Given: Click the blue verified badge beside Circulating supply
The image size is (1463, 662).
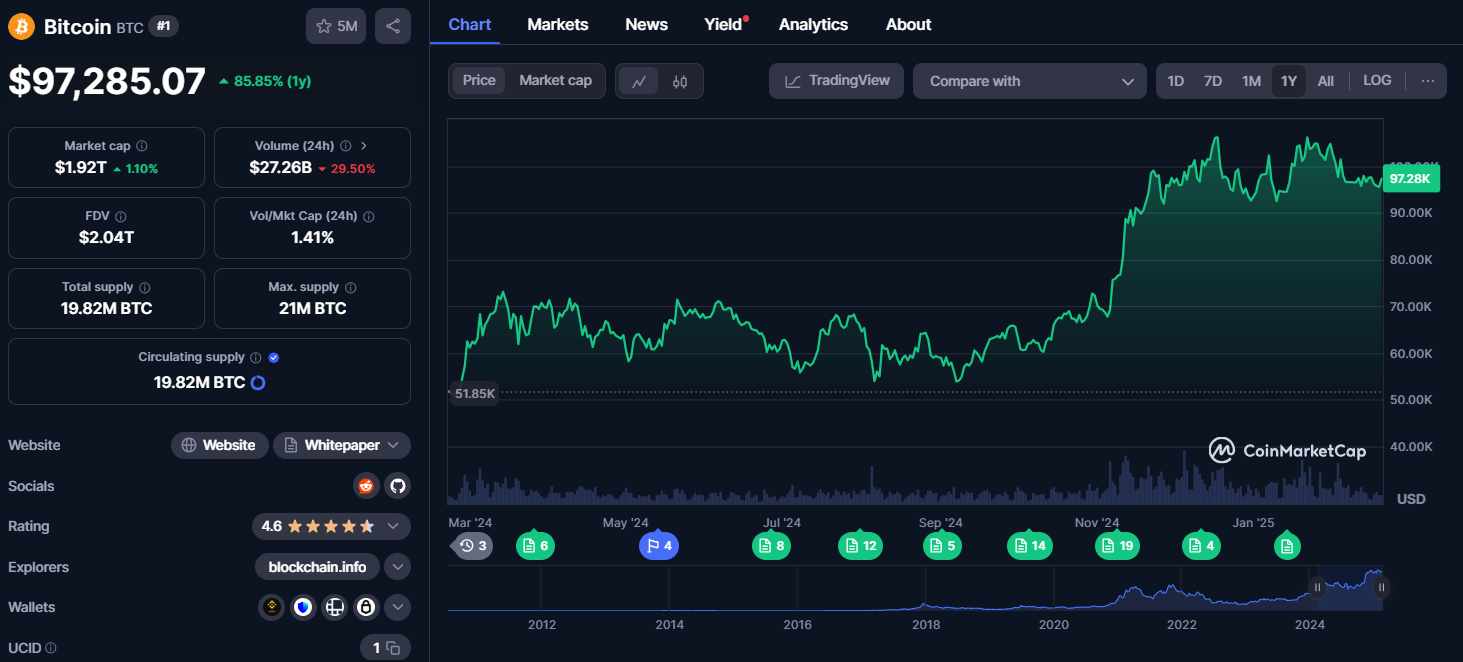Looking at the screenshot, I should tap(274, 358).
